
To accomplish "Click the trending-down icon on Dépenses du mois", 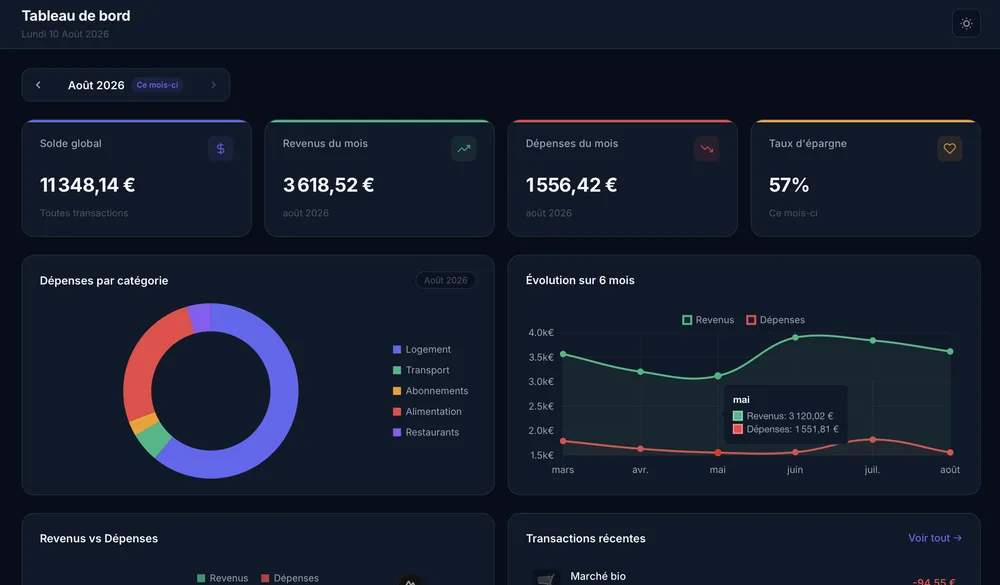I will (x=707, y=149).
